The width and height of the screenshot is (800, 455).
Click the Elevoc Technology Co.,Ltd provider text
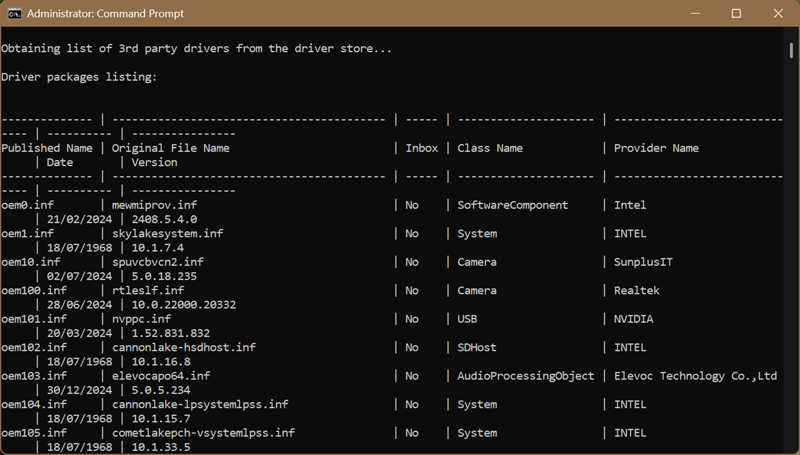coord(695,376)
